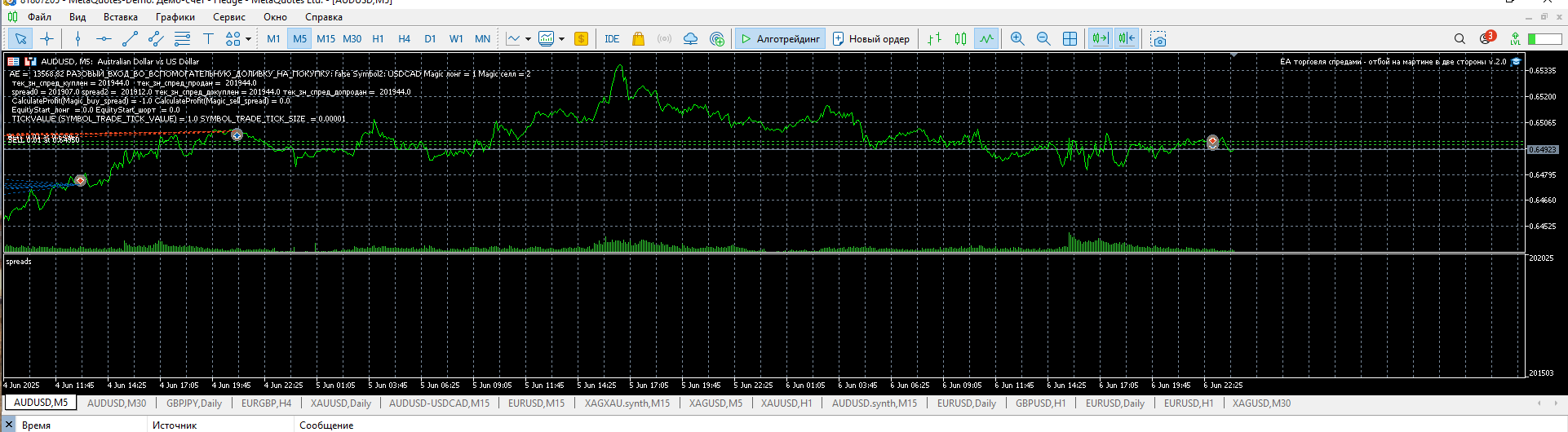Open the Сервис menu
The width and height of the screenshot is (1568, 432).
pos(229,16)
